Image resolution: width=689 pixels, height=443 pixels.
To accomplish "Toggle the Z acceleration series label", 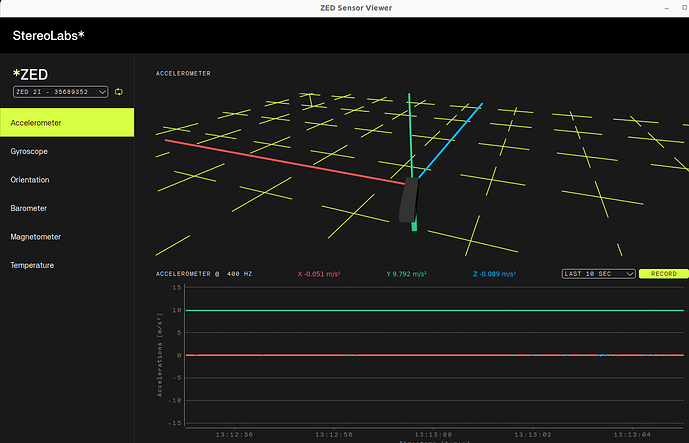I will tap(493, 274).
